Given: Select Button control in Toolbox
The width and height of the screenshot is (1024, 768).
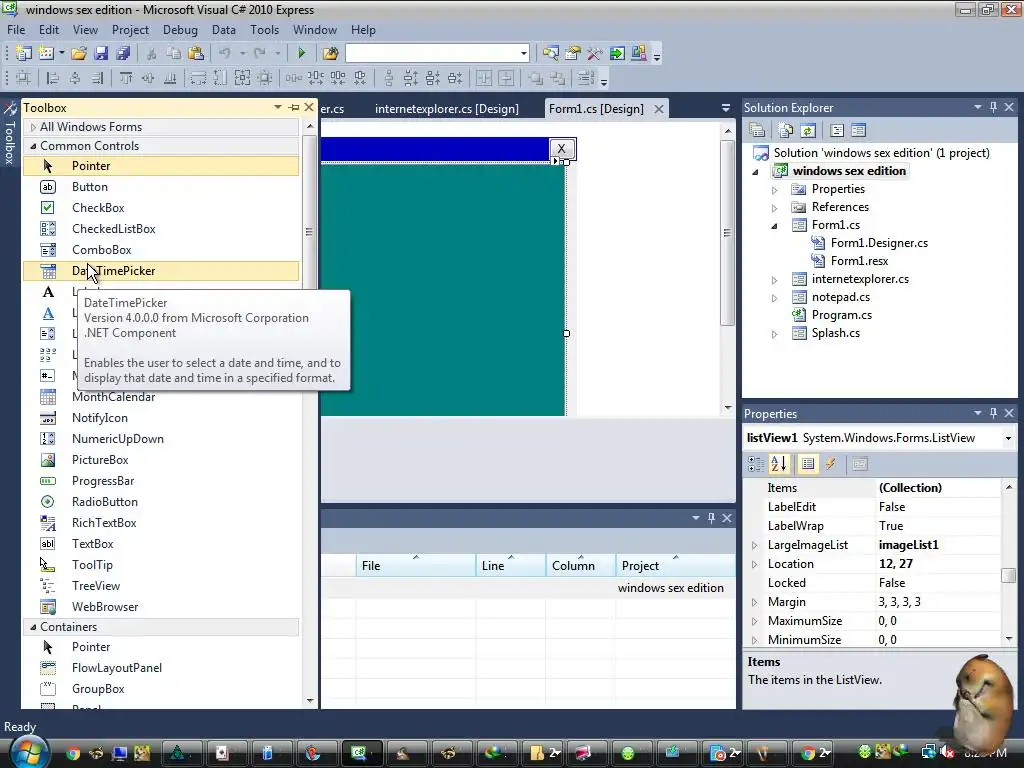Looking at the screenshot, I should [161, 187].
